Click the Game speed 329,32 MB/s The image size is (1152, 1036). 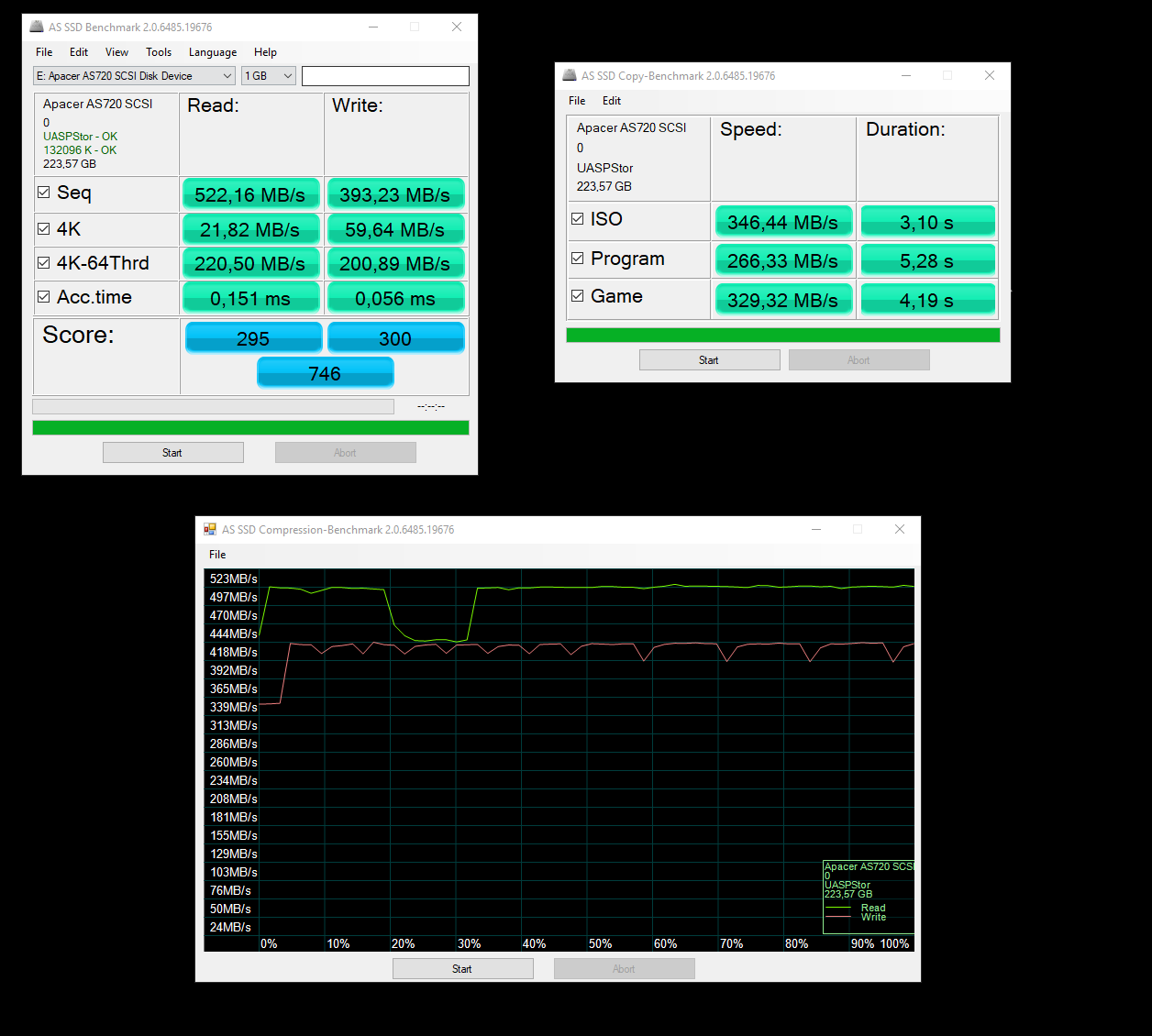(x=784, y=299)
